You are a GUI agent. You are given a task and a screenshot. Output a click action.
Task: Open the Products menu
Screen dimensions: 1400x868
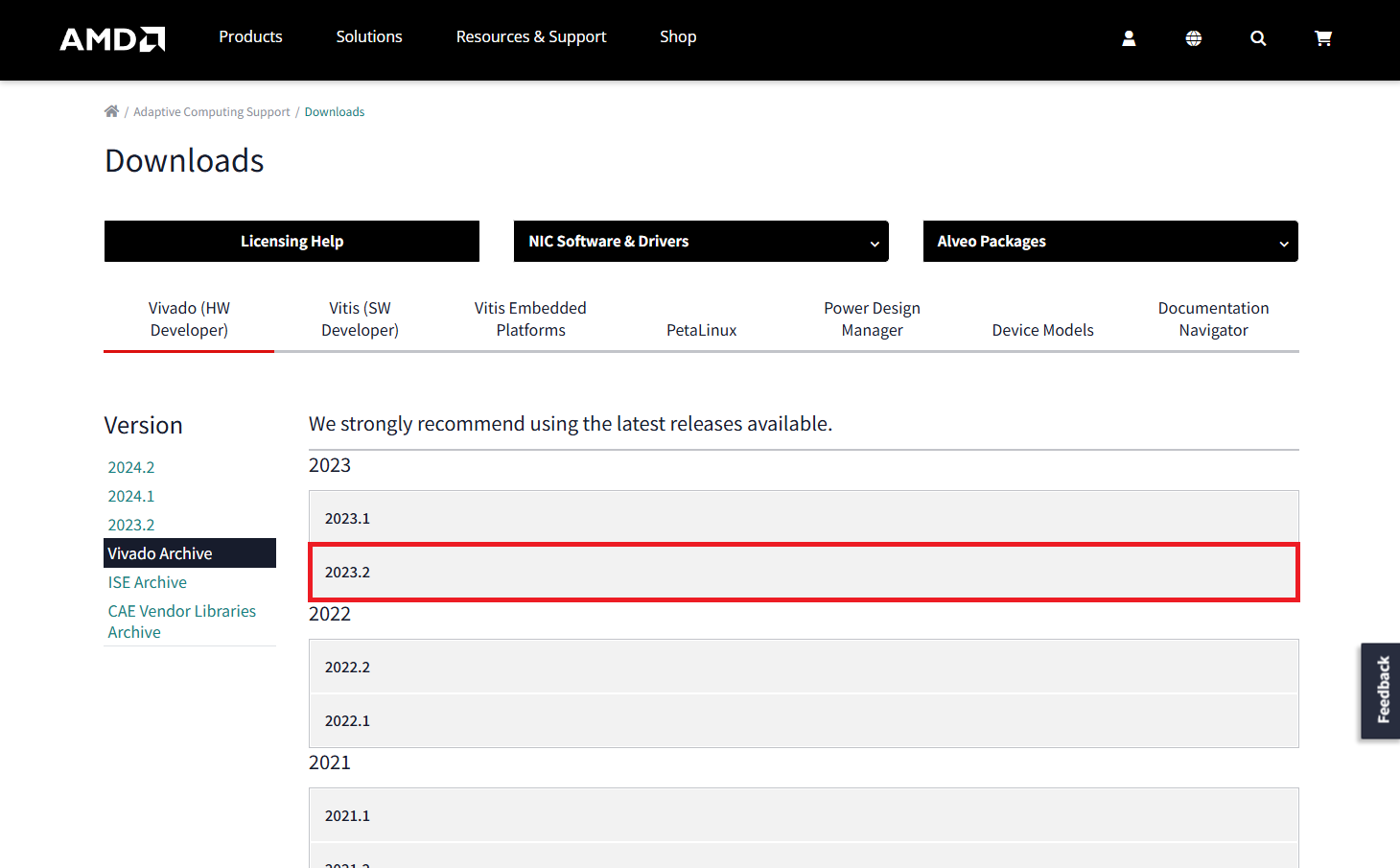250,36
